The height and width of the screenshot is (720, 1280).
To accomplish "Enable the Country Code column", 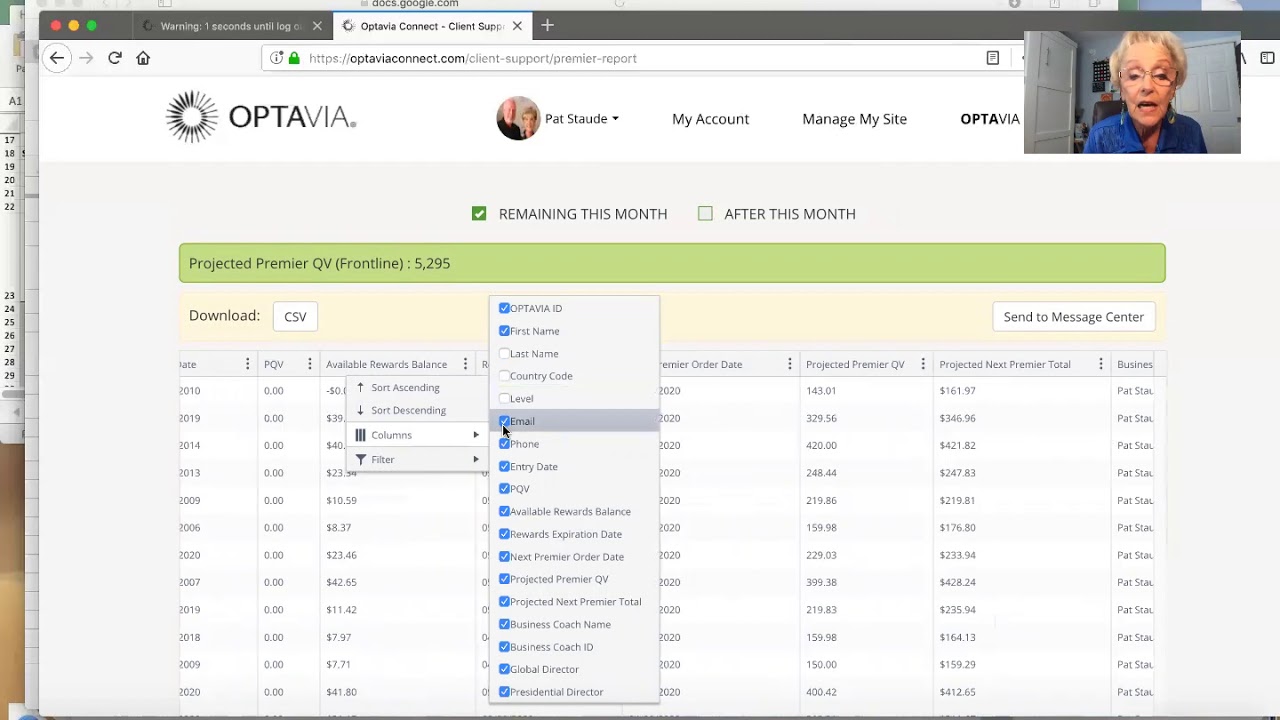I will 504,376.
